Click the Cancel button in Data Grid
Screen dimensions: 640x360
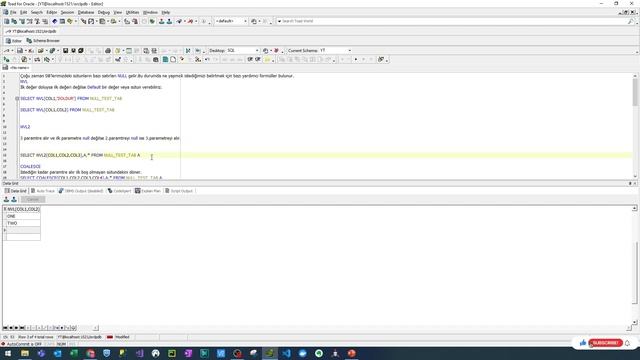[x=33, y=200]
